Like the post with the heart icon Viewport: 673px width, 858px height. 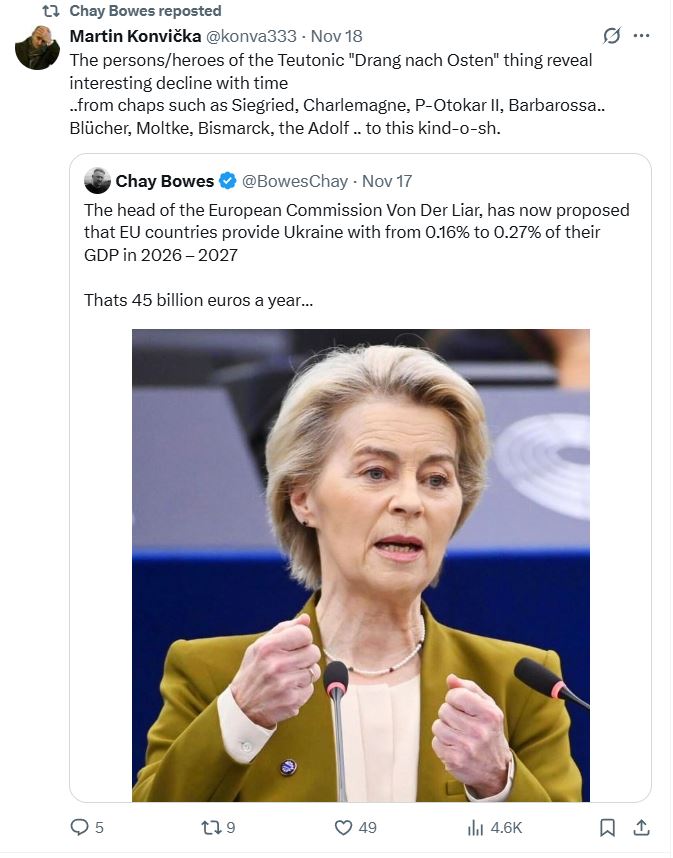click(343, 827)
